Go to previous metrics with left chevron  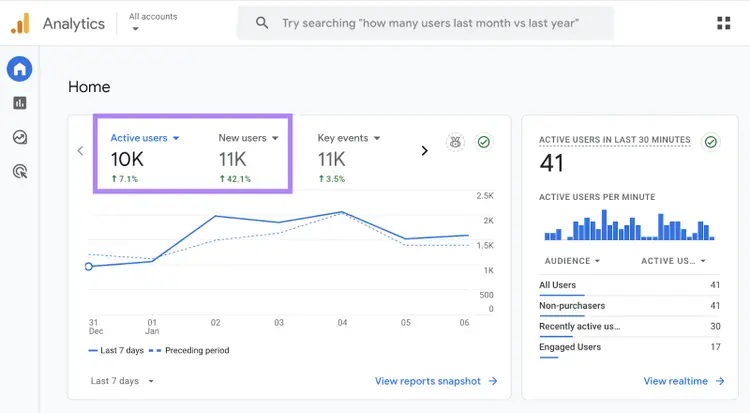coord(80,151)
